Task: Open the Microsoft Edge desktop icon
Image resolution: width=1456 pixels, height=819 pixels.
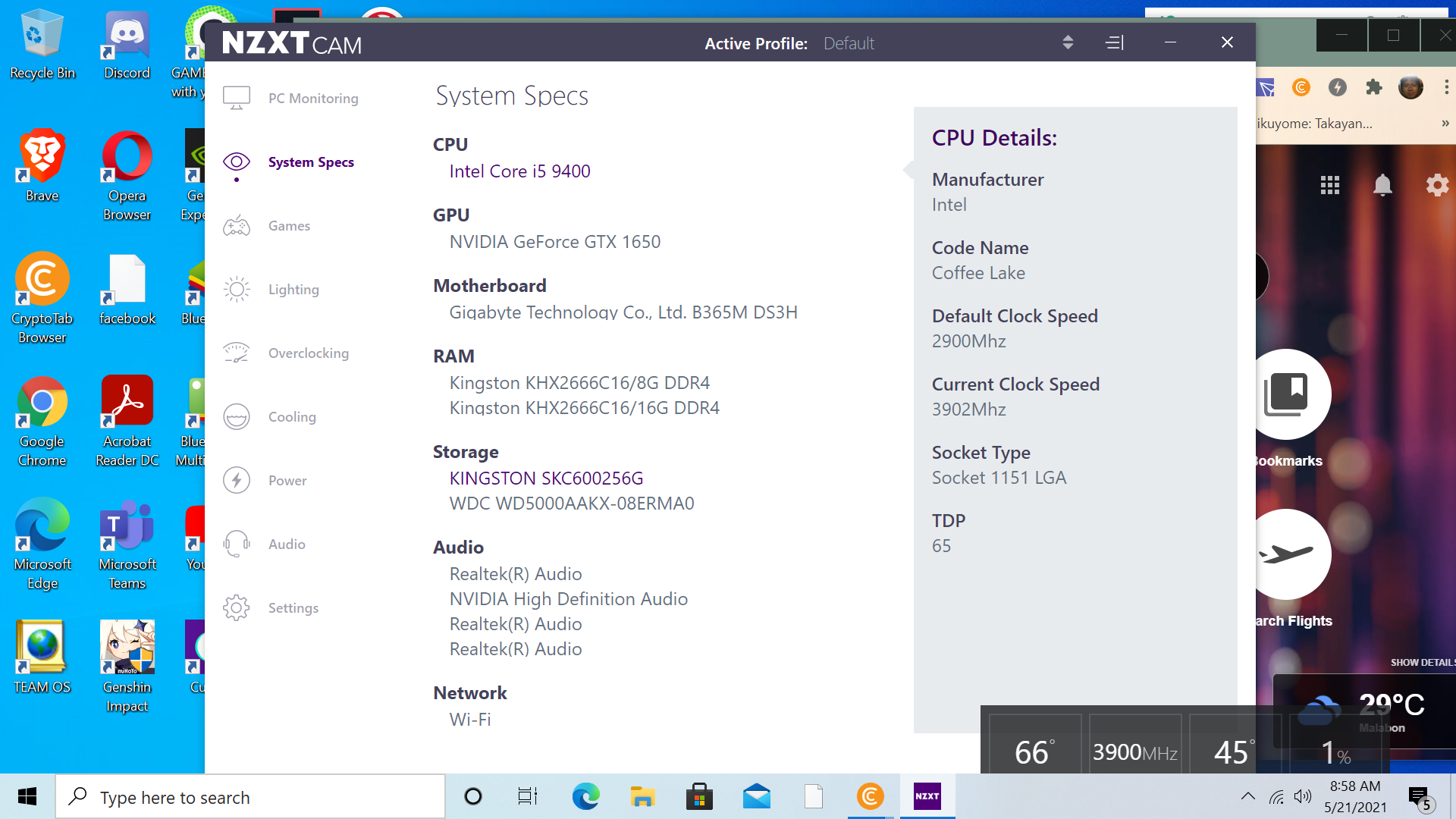Action: tap(42, 544)
